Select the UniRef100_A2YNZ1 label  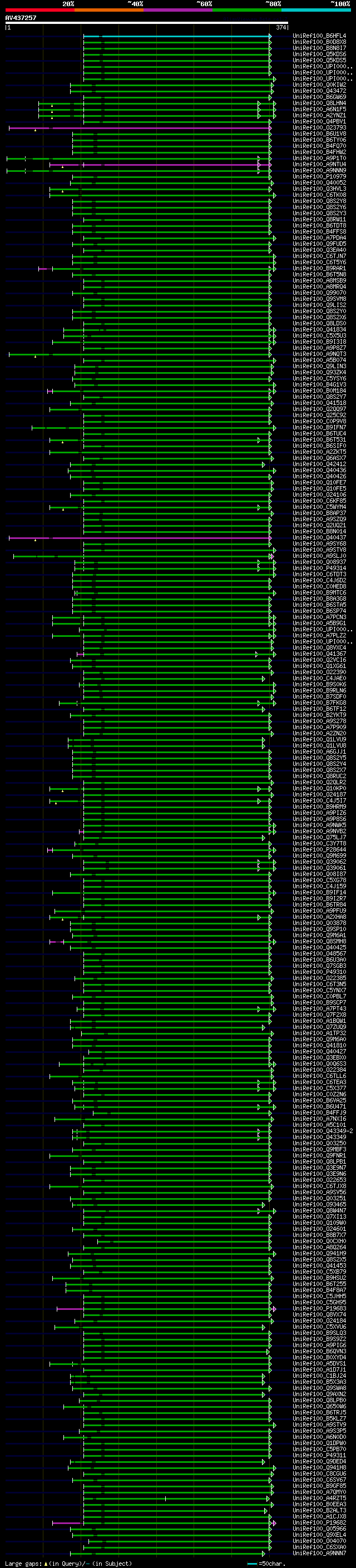(x=319, y=116)
